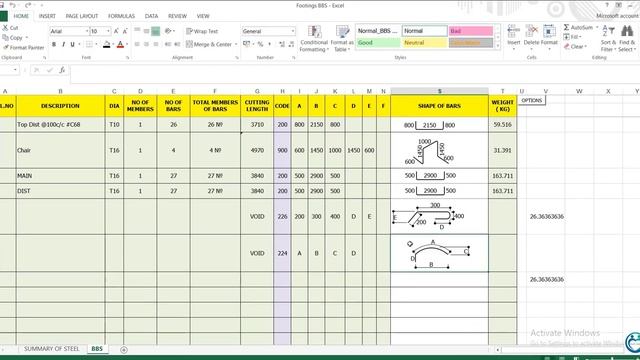Switch to SUMMARY OF STEEL sheet

51,349
